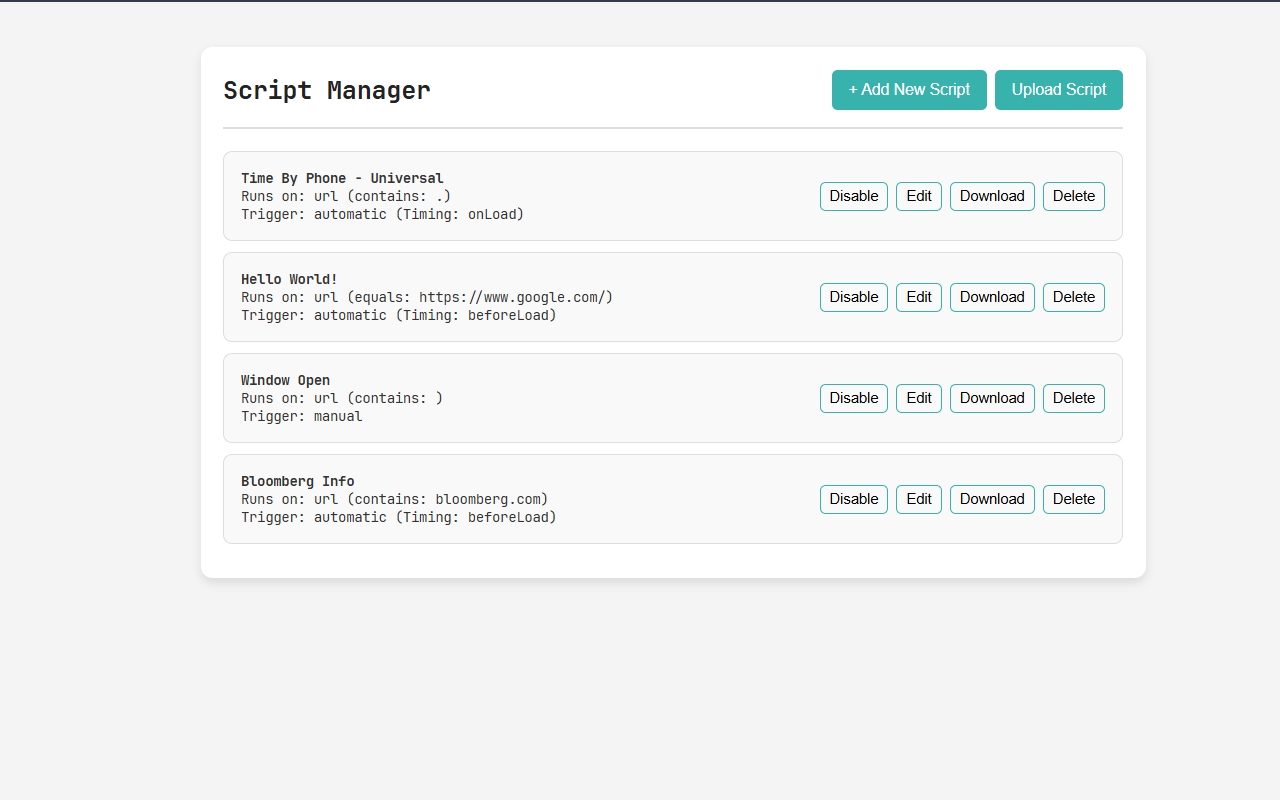The width and height of the screenshot is (1280, 800).
Task: Delete the Time By Phone - Universal script
Action: click(1073, 196)
